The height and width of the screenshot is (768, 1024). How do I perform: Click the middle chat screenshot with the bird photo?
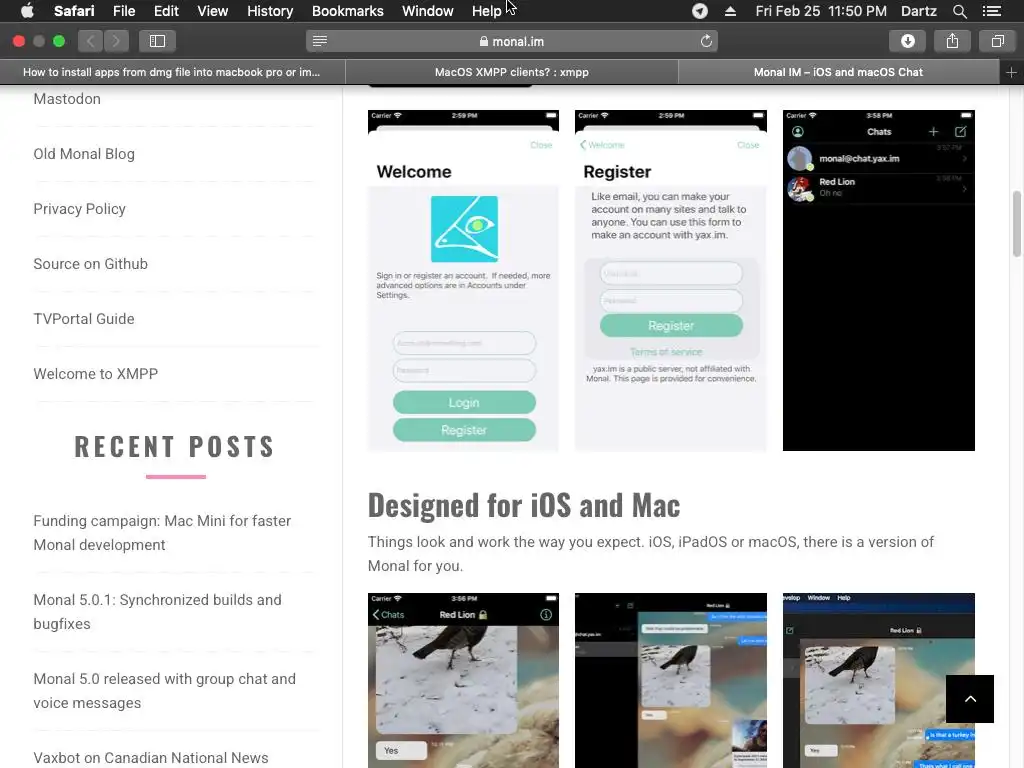tap(671, 680)
